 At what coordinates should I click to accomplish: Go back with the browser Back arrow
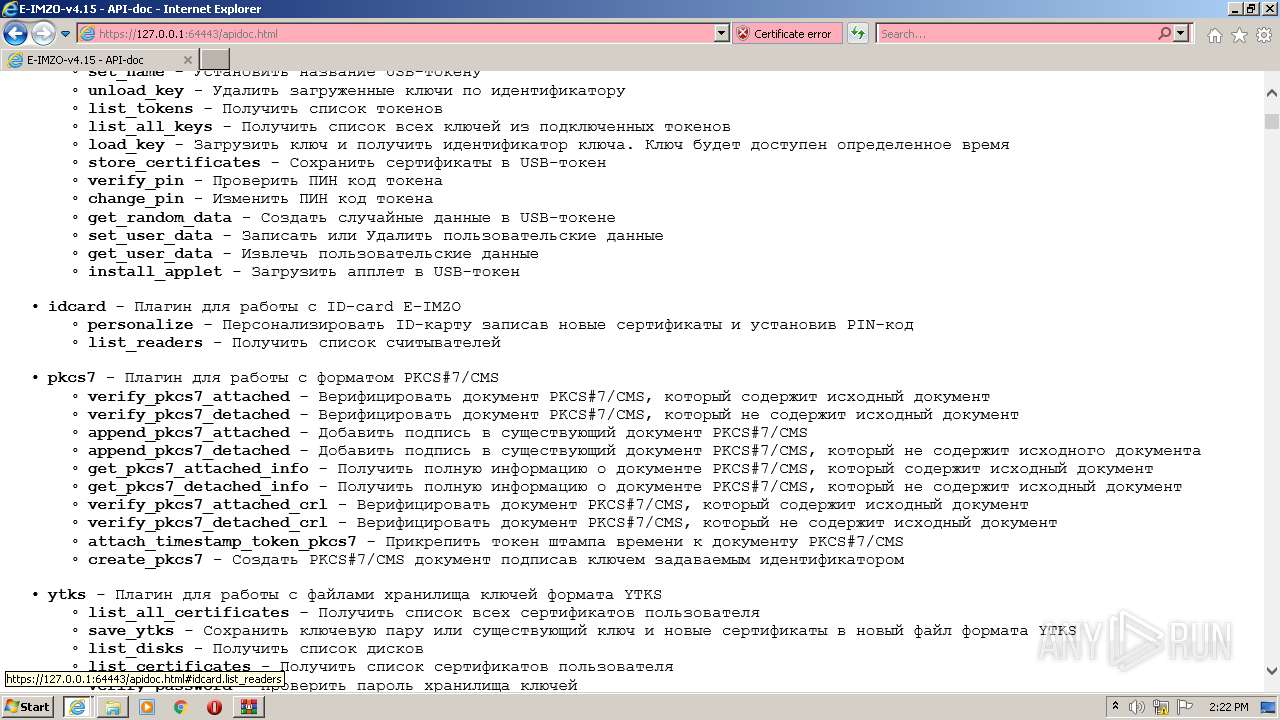coord(16,34)
